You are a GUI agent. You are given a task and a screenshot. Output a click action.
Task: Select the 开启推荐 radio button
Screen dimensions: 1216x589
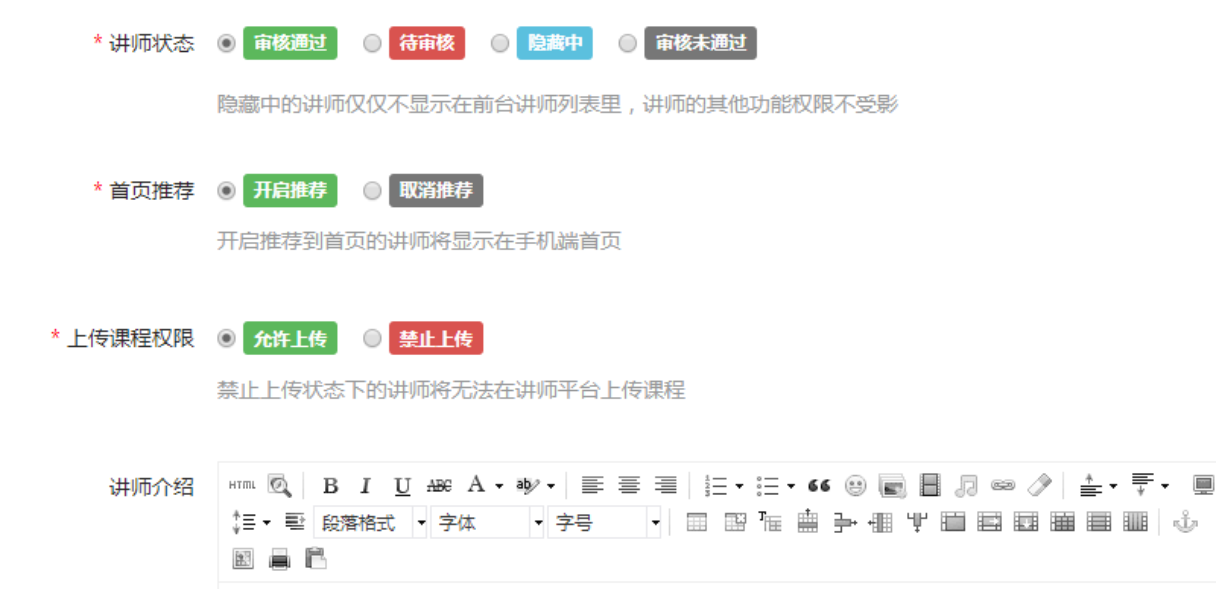pos(226,190)
